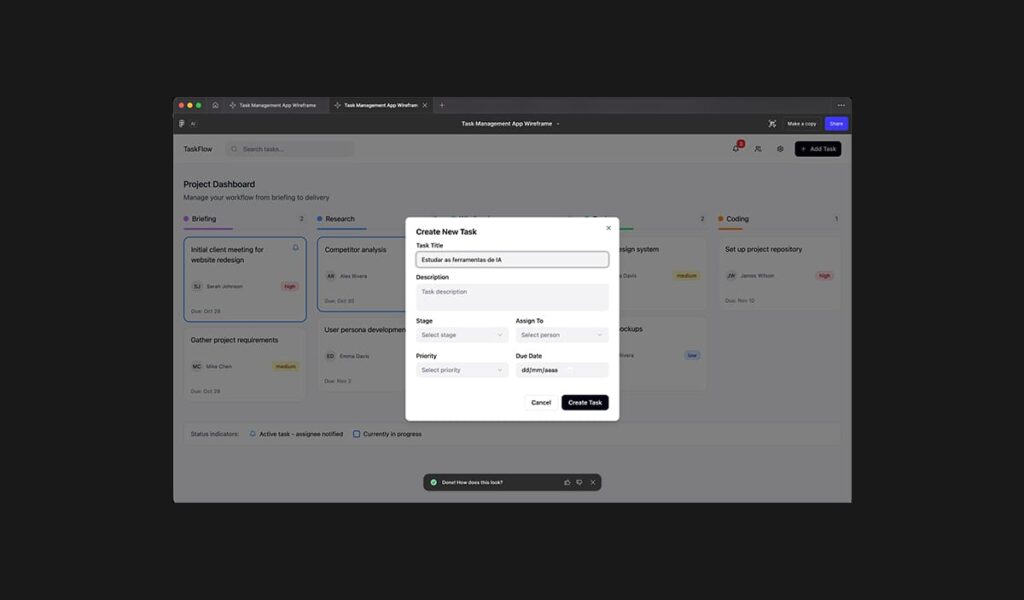Viewport: 1024px width, 600px height.
Task: Open the 'Select priority' dropdown
Action: tap(461, 369)
